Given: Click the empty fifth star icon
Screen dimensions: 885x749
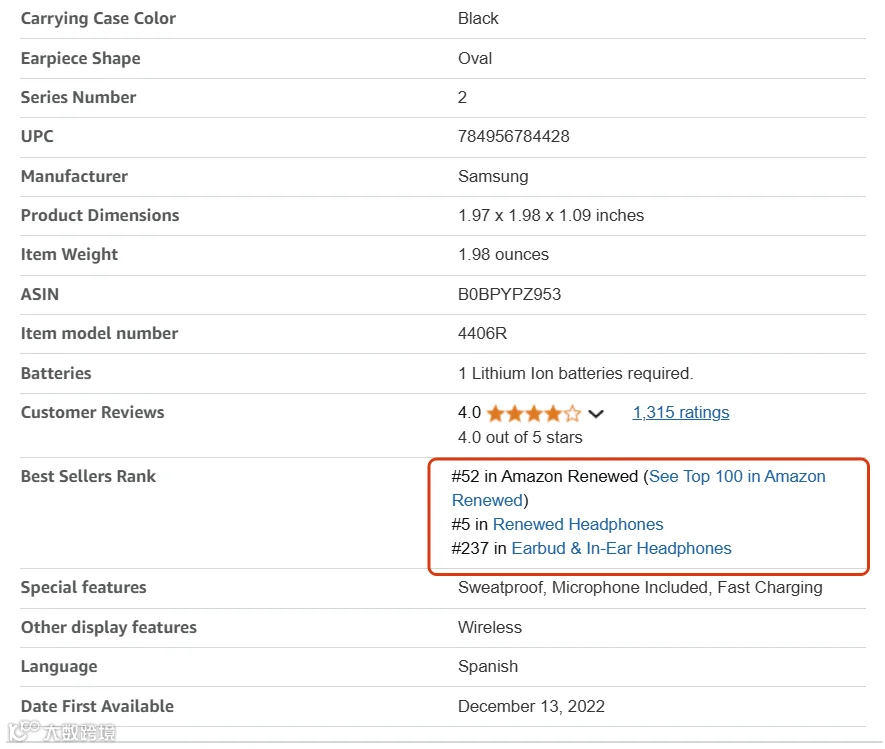Looking at the screenshot, I should 572,413.
